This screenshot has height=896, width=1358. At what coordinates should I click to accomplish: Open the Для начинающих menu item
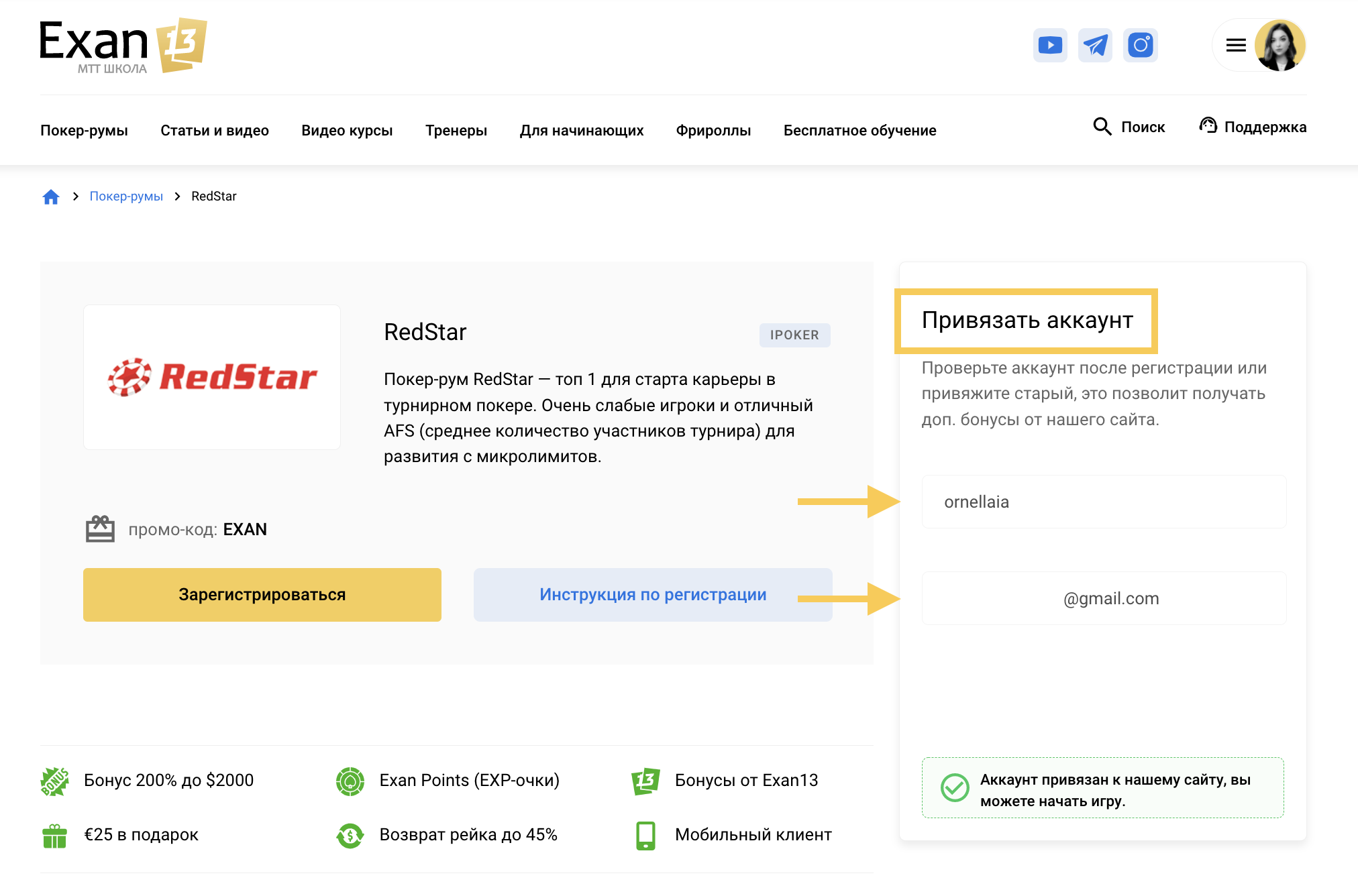[582, 130]
